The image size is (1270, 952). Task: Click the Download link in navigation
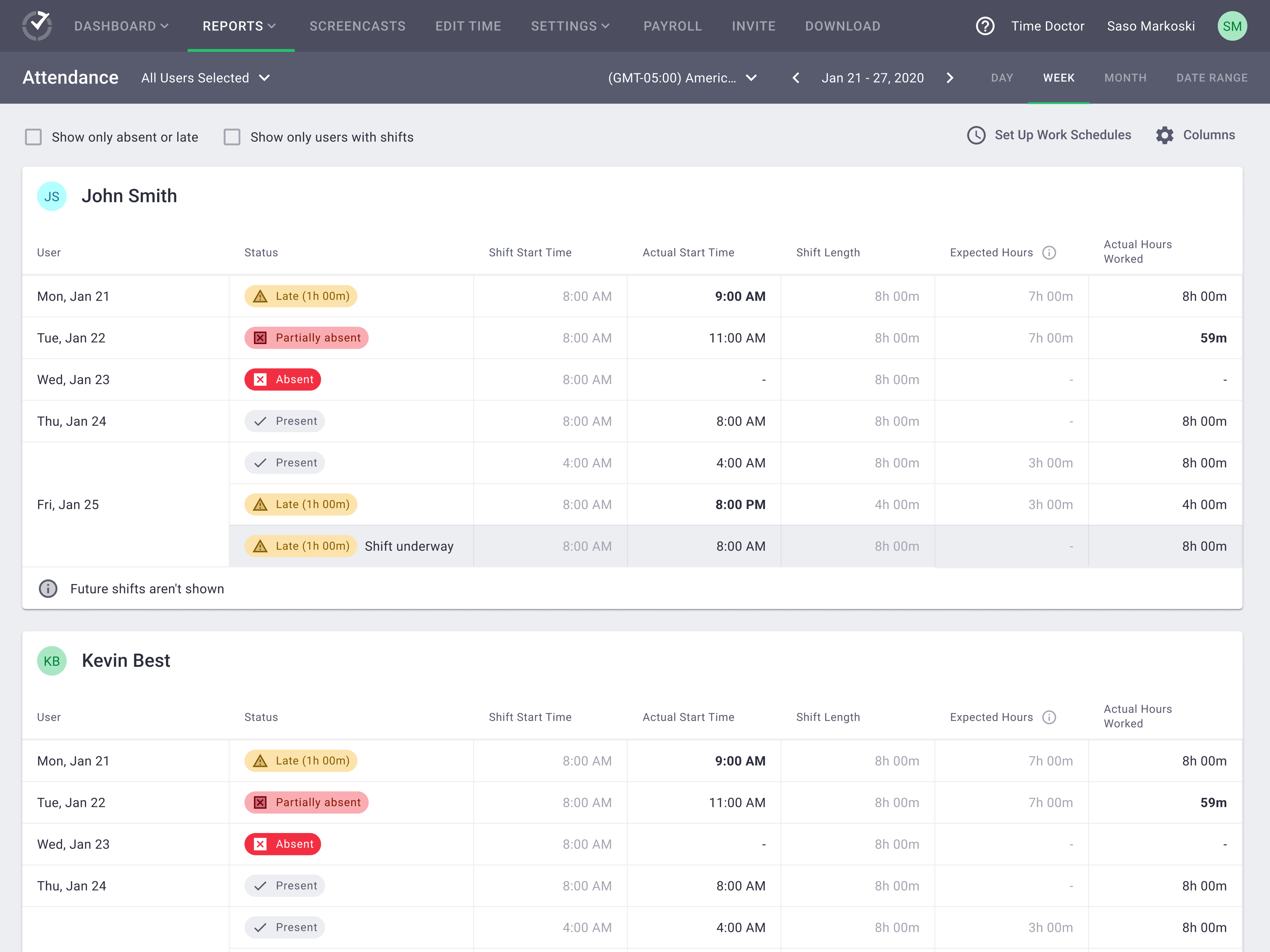tap(842, 26)
